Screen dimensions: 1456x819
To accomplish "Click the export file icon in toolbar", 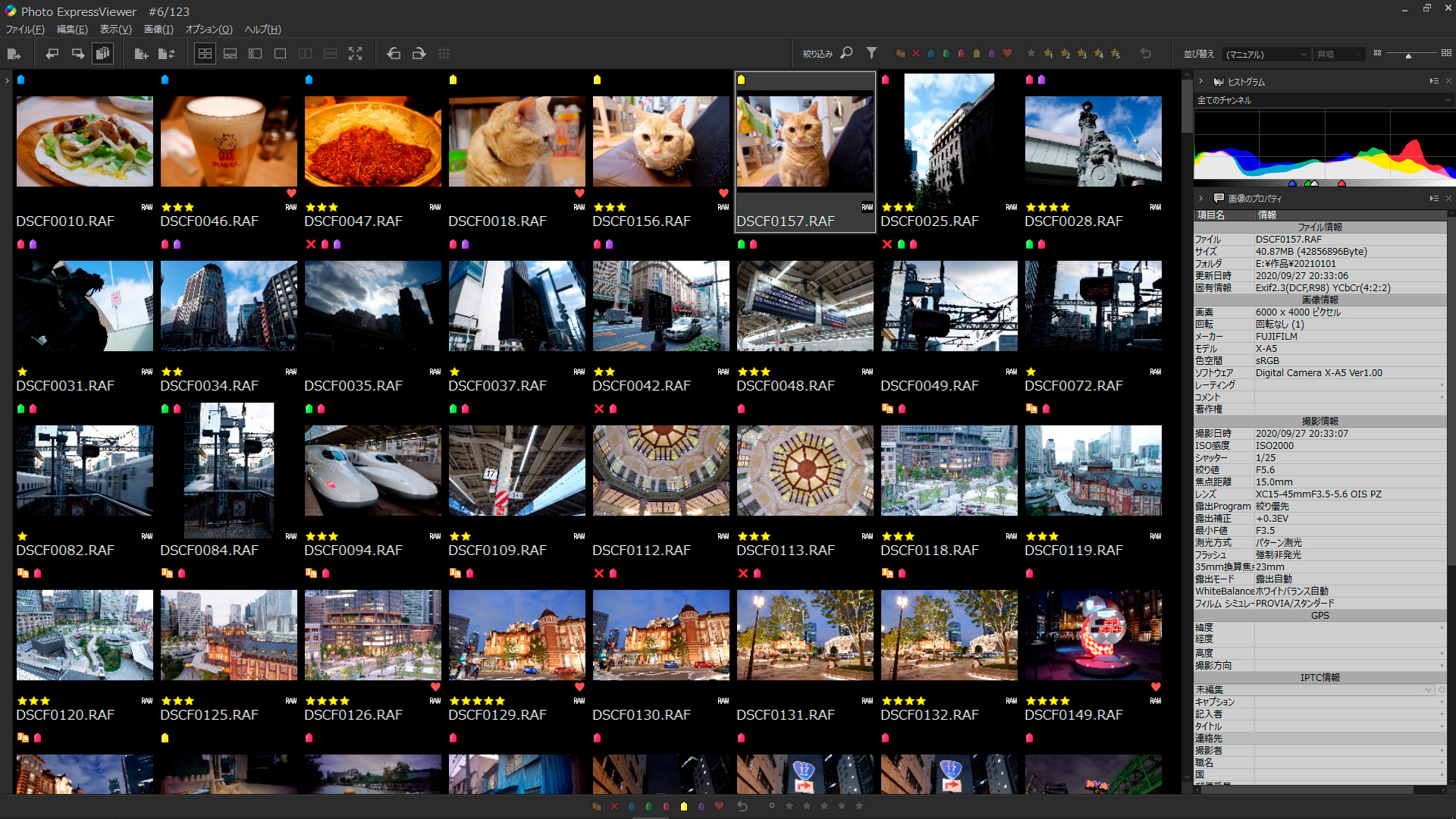I will 14,54.
